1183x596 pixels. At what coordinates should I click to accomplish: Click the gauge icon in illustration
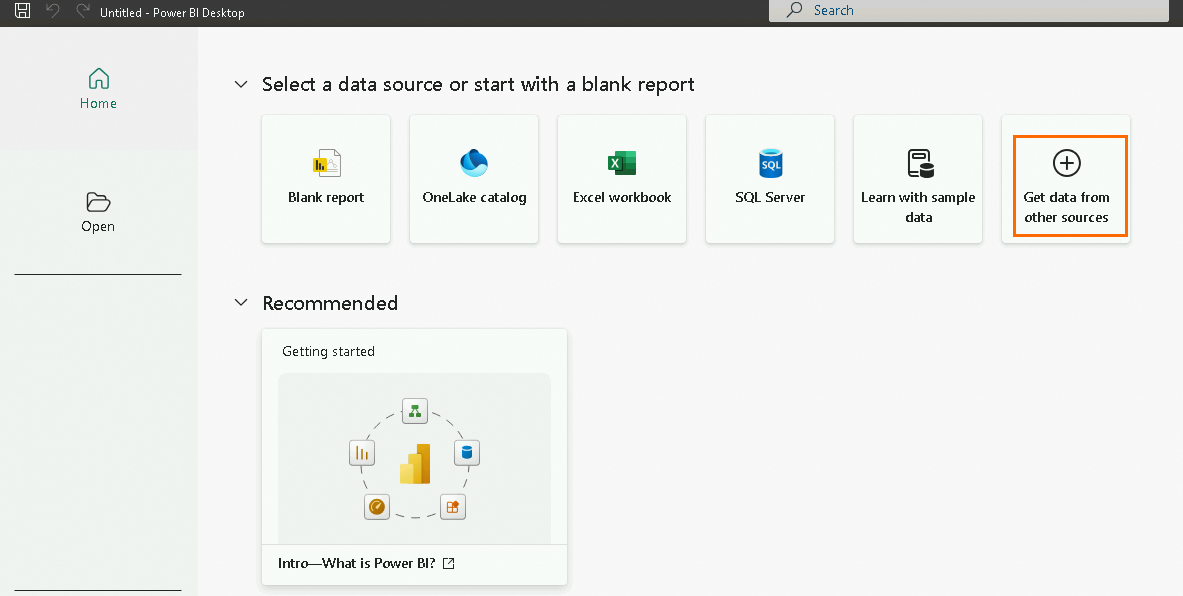376,506
